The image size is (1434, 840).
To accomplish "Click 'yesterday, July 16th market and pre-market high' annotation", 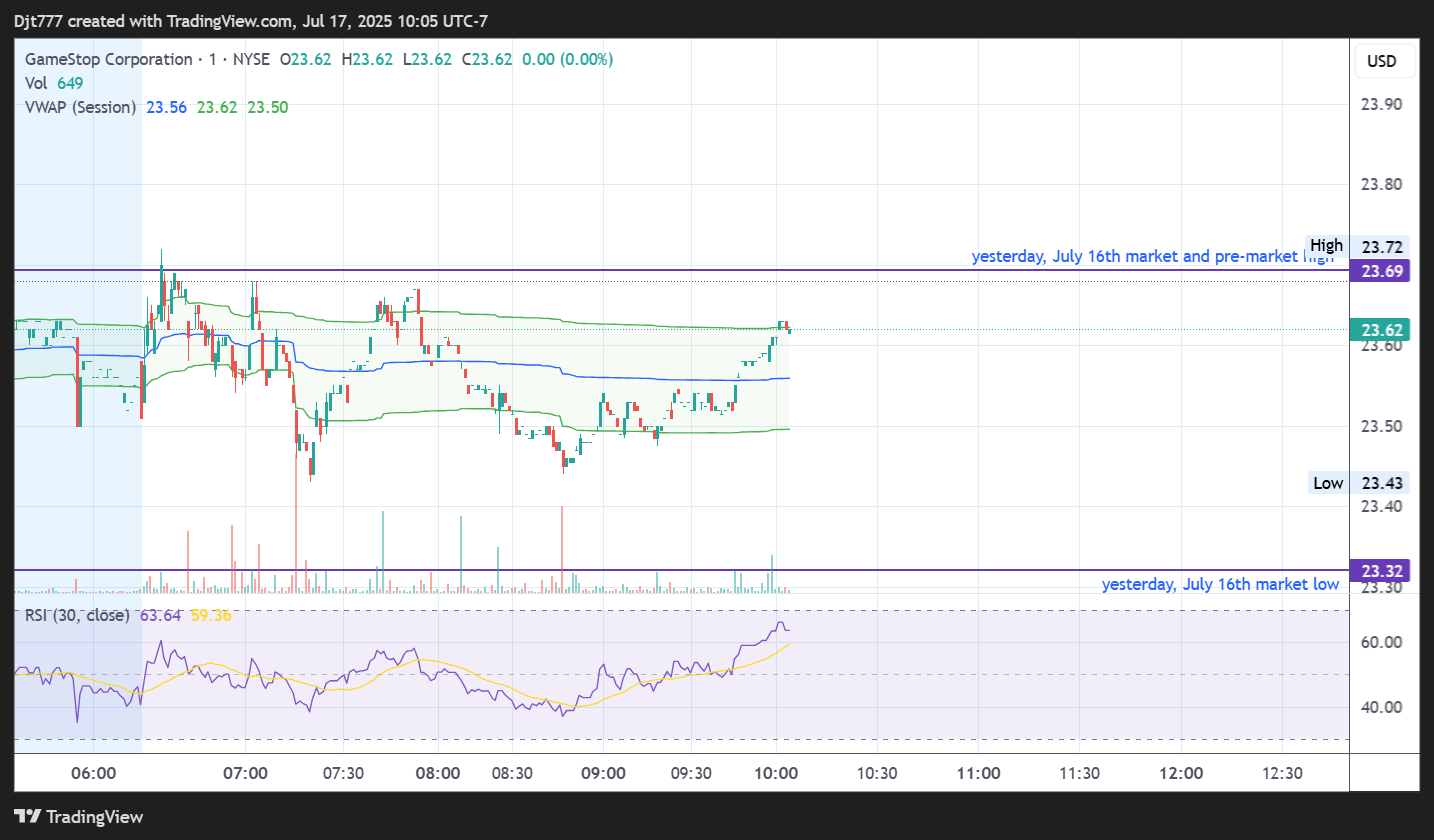I will (x=1153, y=257).
